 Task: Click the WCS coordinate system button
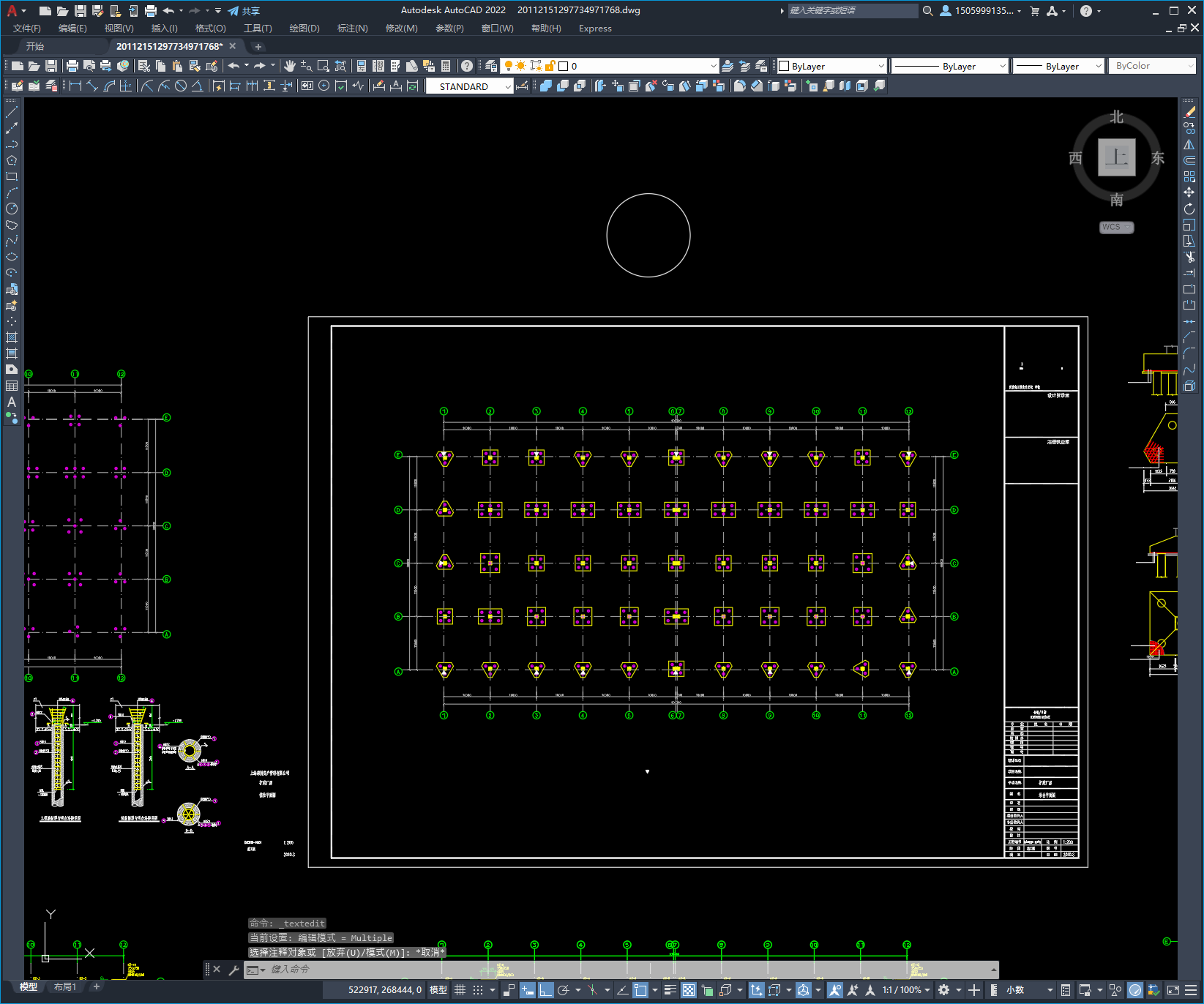click(1117, 227)
